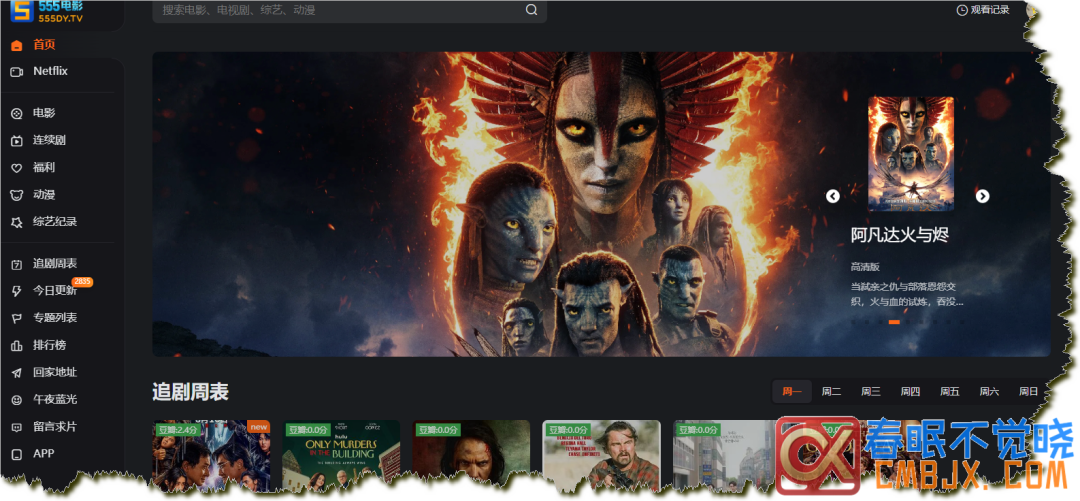Open the Netflix section in sidebar
1080x501 pixels.
(x=49, y=72)
